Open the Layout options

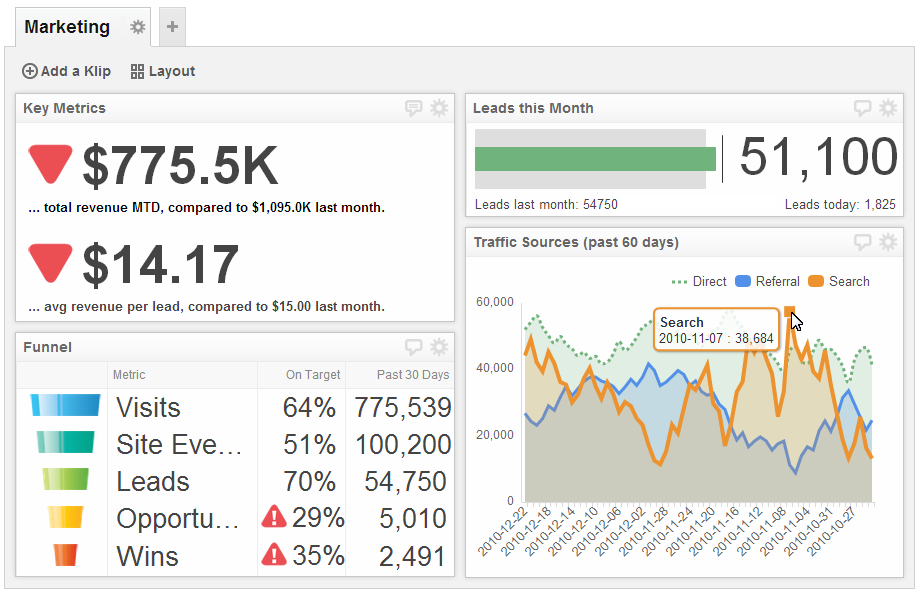[163, 71]
